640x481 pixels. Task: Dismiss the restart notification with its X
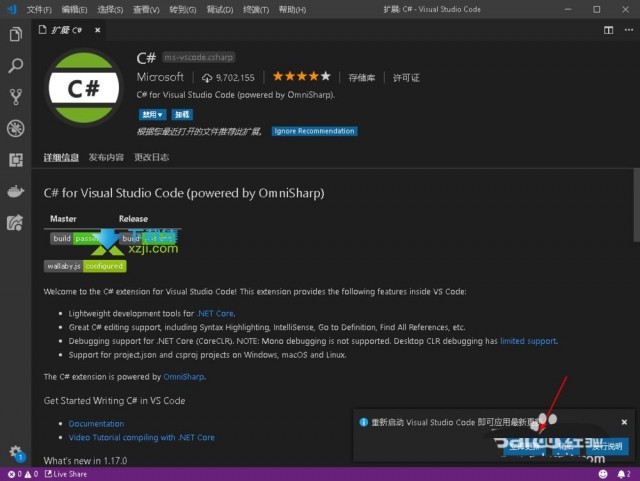[624, 422]
